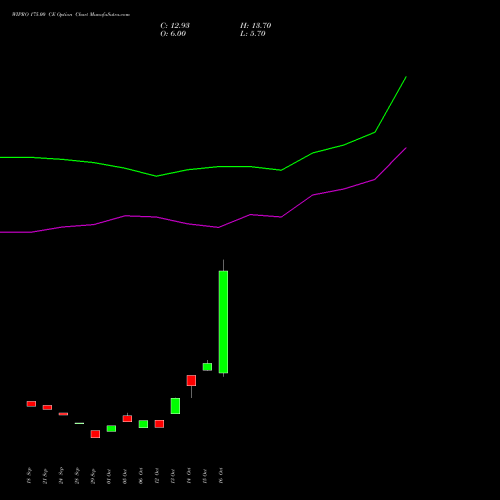The width and height of the screenshot is (500, 500).
Task: Select the tallest green candlestick
Action: tap(223, 322)
